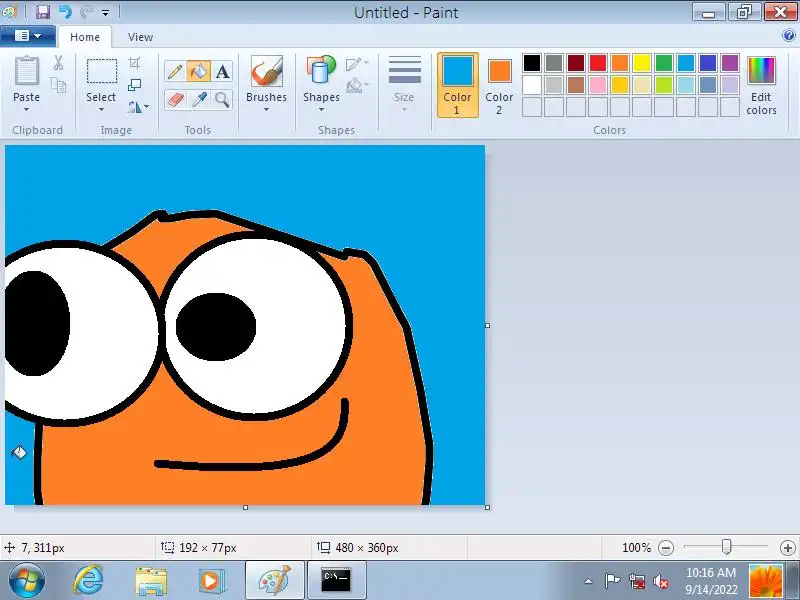Select Color 2 button
800x600 pixels.
[499, 85]
